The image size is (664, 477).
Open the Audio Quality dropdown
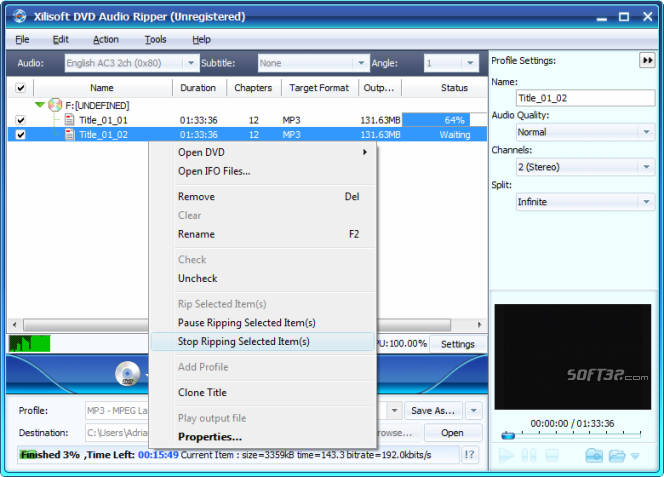pos(647,132)
